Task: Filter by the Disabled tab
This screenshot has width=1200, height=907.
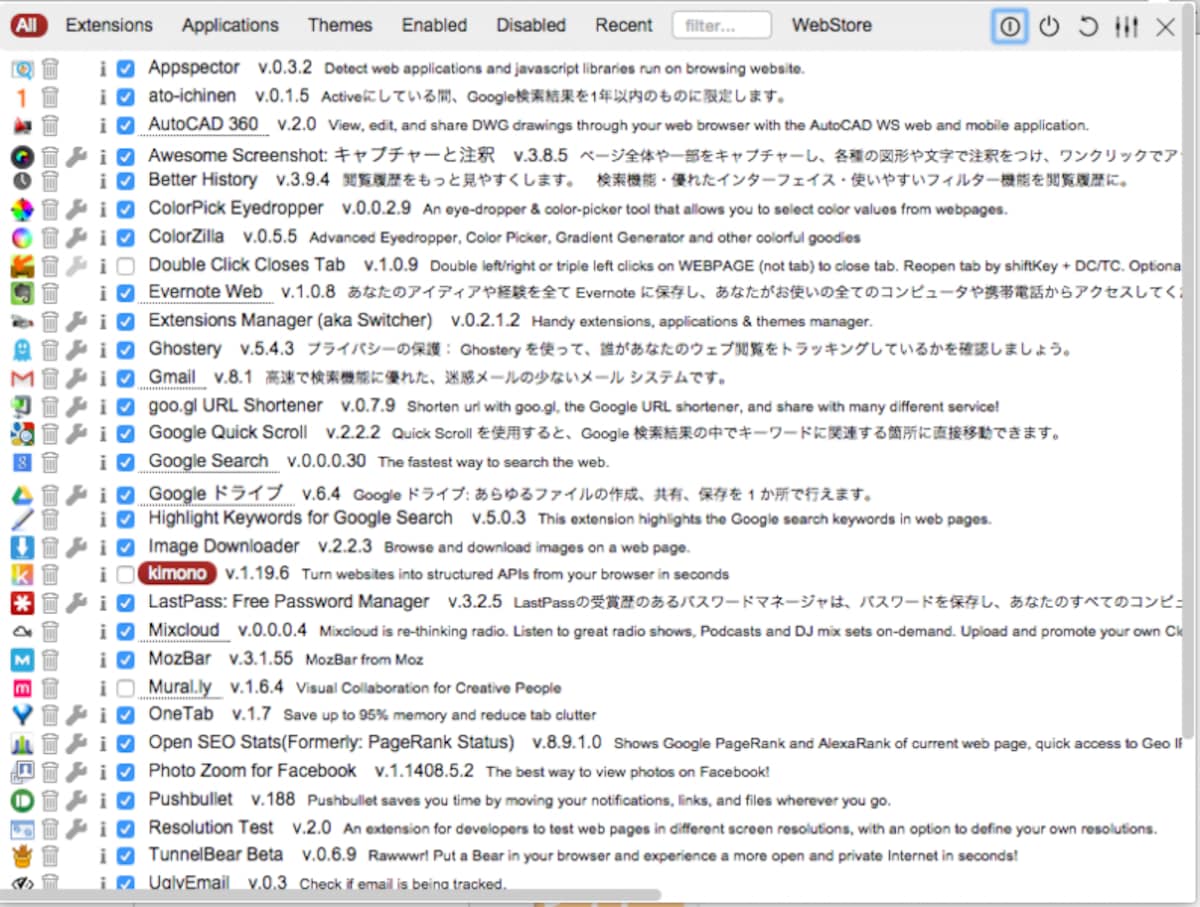Action: tap(531, 26)
